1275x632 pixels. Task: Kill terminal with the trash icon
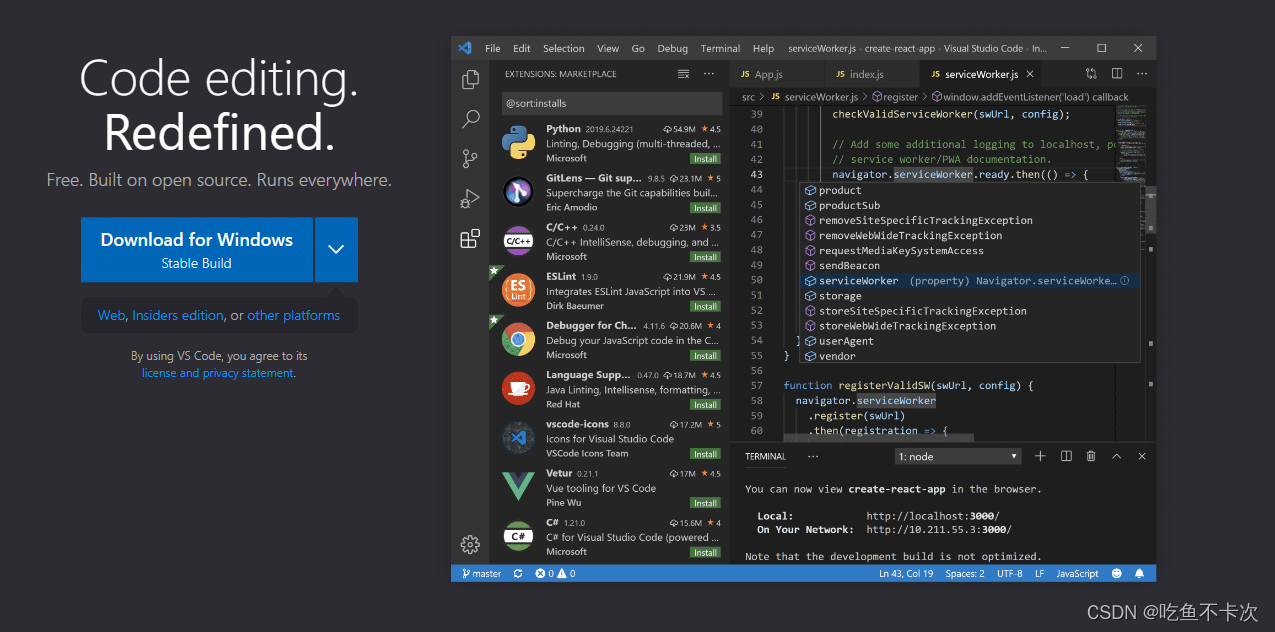1091,456
